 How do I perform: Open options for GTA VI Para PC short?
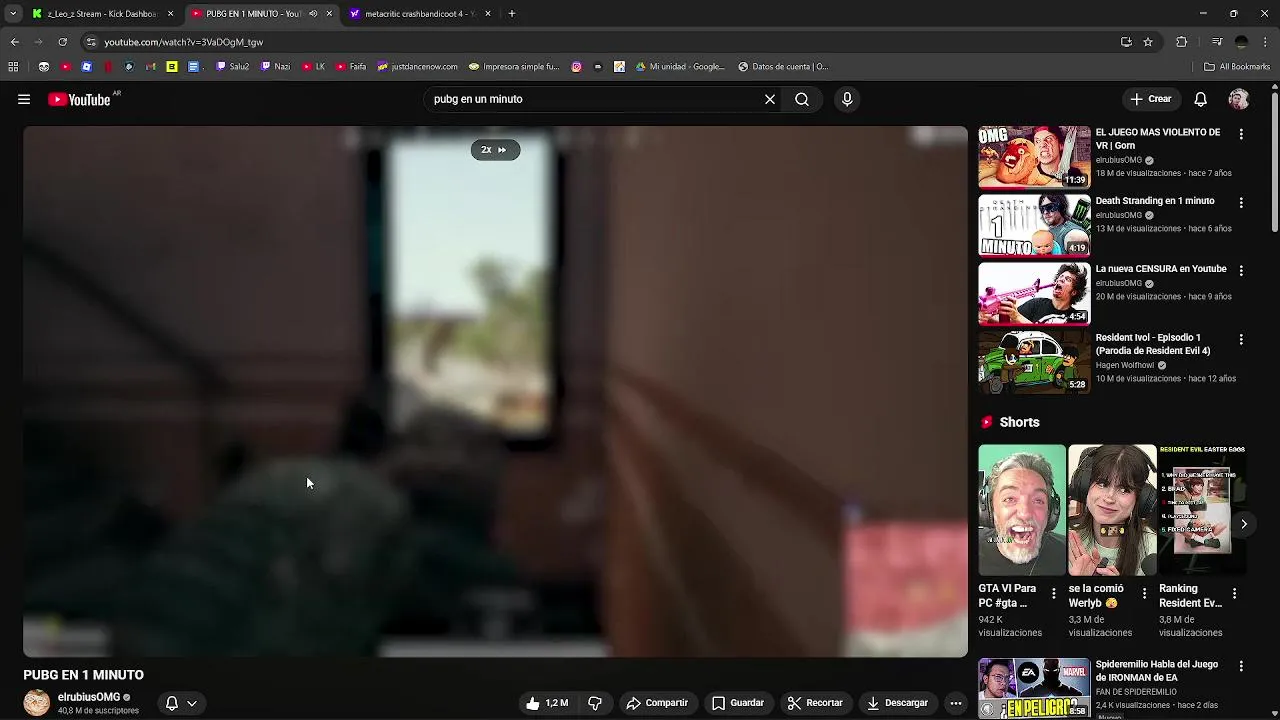[x=1053, y=593]
